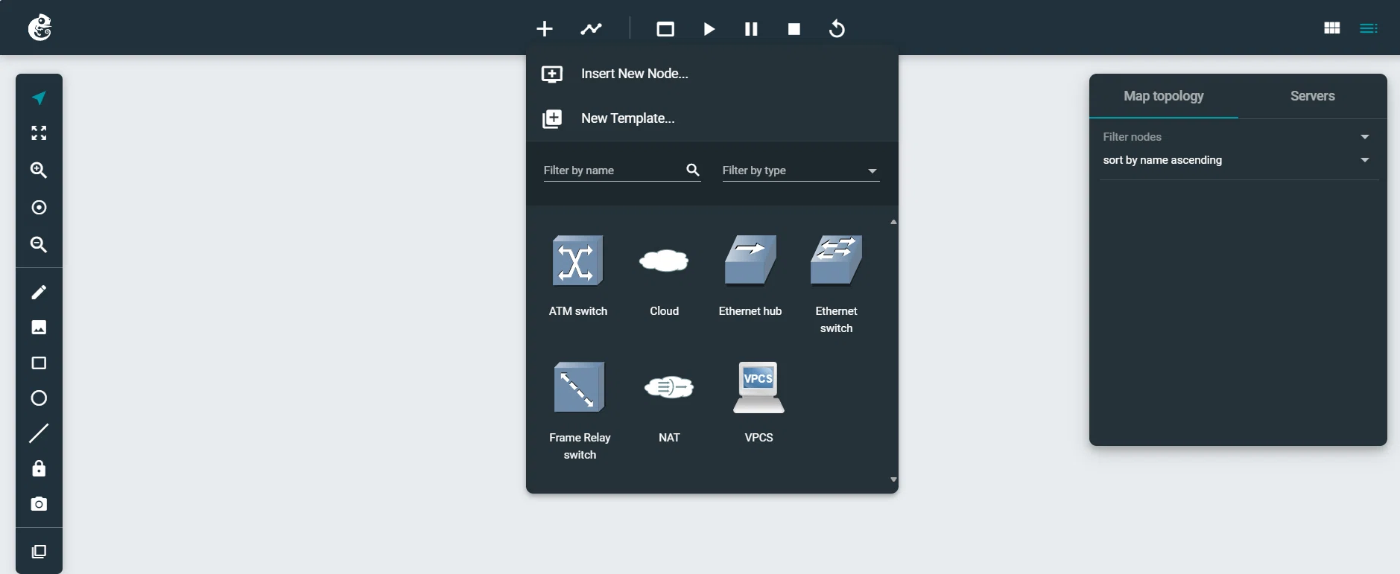The height and width of the screenshot is (574, 1400).
Task: Start all nodes with play button
Action: pyautogui.click(x=709, y=29)
